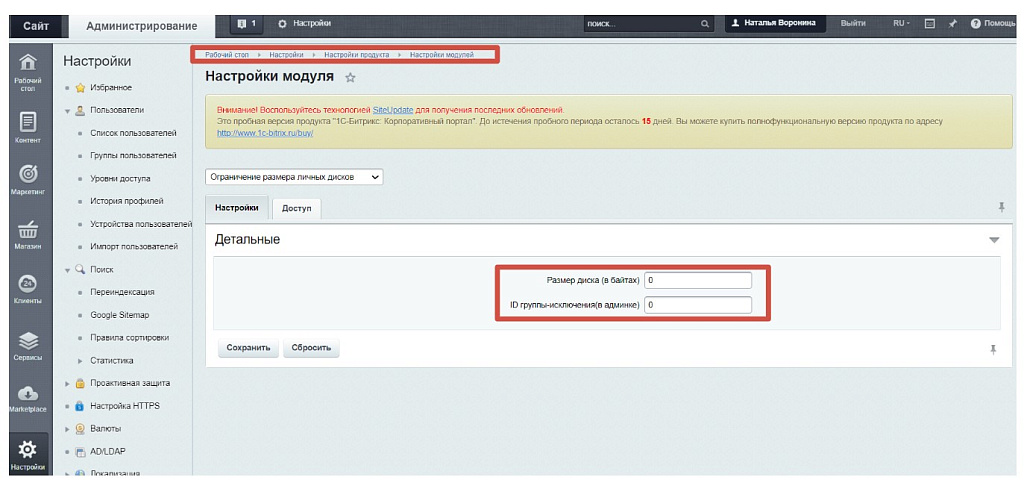Switch to the Администрирование tab

pos(141,25)
